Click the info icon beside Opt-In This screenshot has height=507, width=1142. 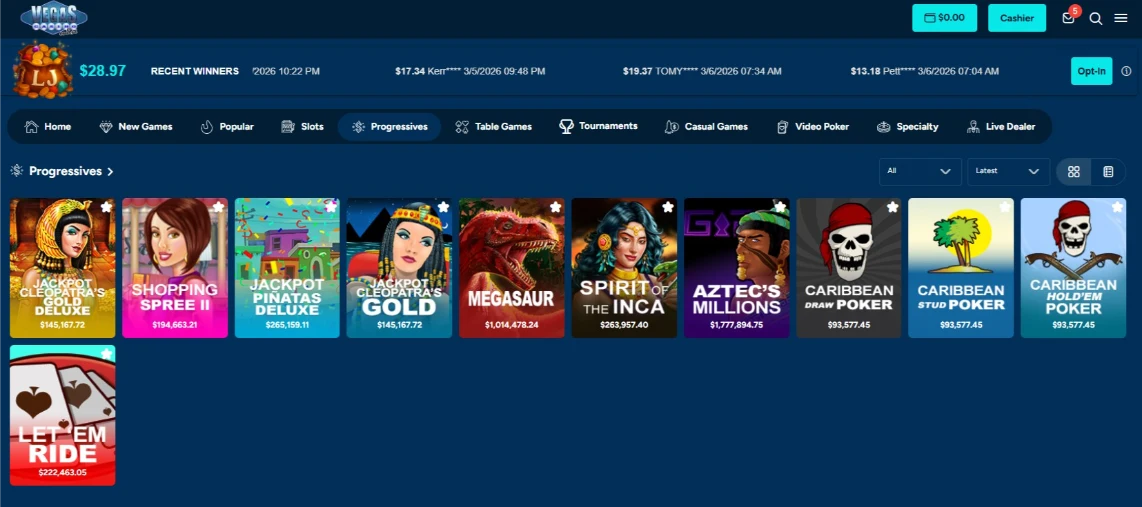click(x=1126, y=71)
